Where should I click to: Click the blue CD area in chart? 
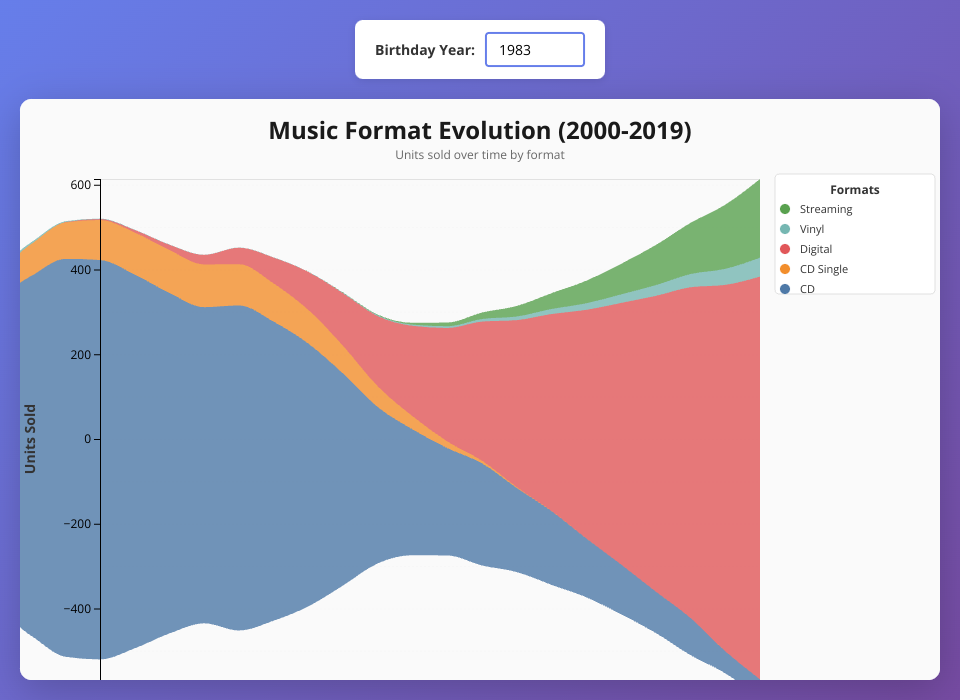coord(250,450)
